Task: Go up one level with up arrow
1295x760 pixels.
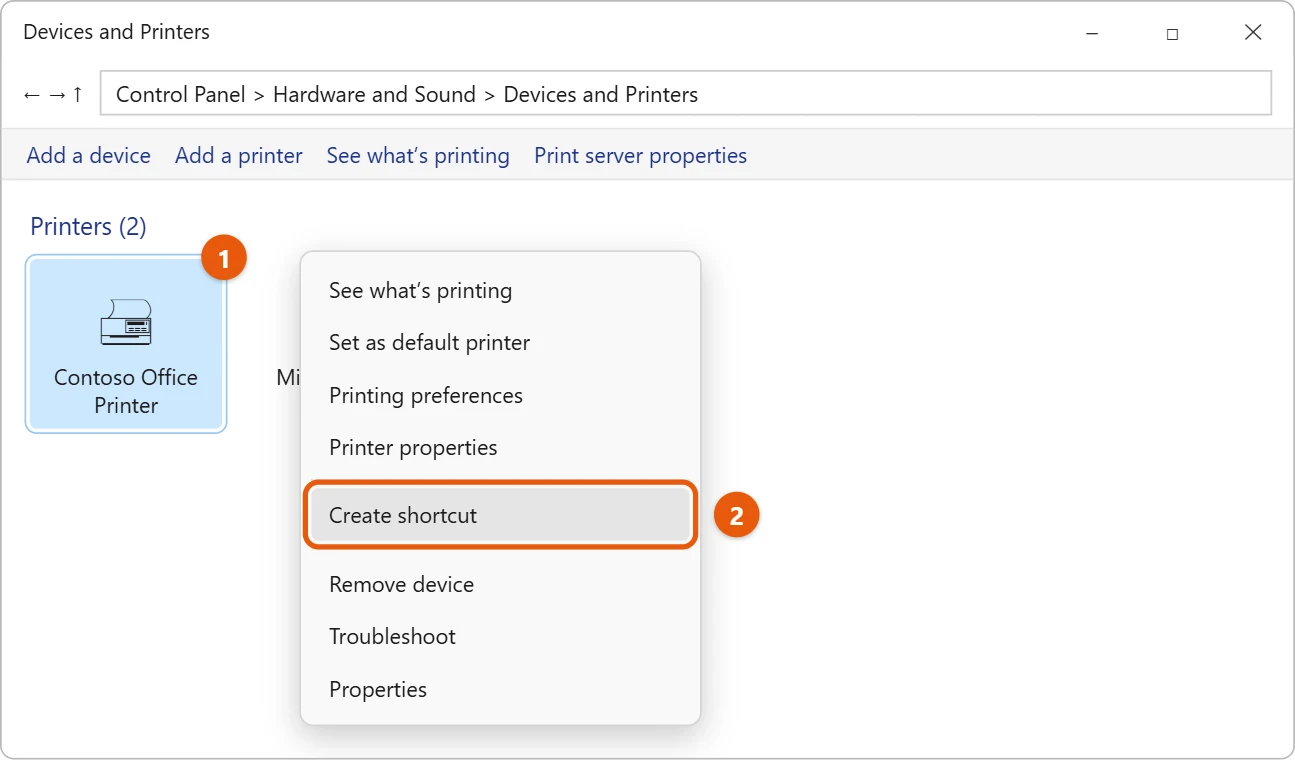Action: [x=78, y=95]
